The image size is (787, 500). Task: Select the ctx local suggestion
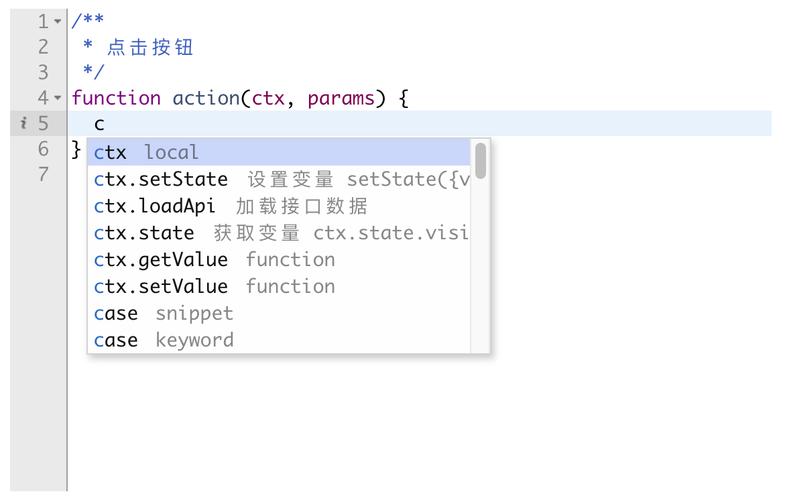tap(279, 152)
